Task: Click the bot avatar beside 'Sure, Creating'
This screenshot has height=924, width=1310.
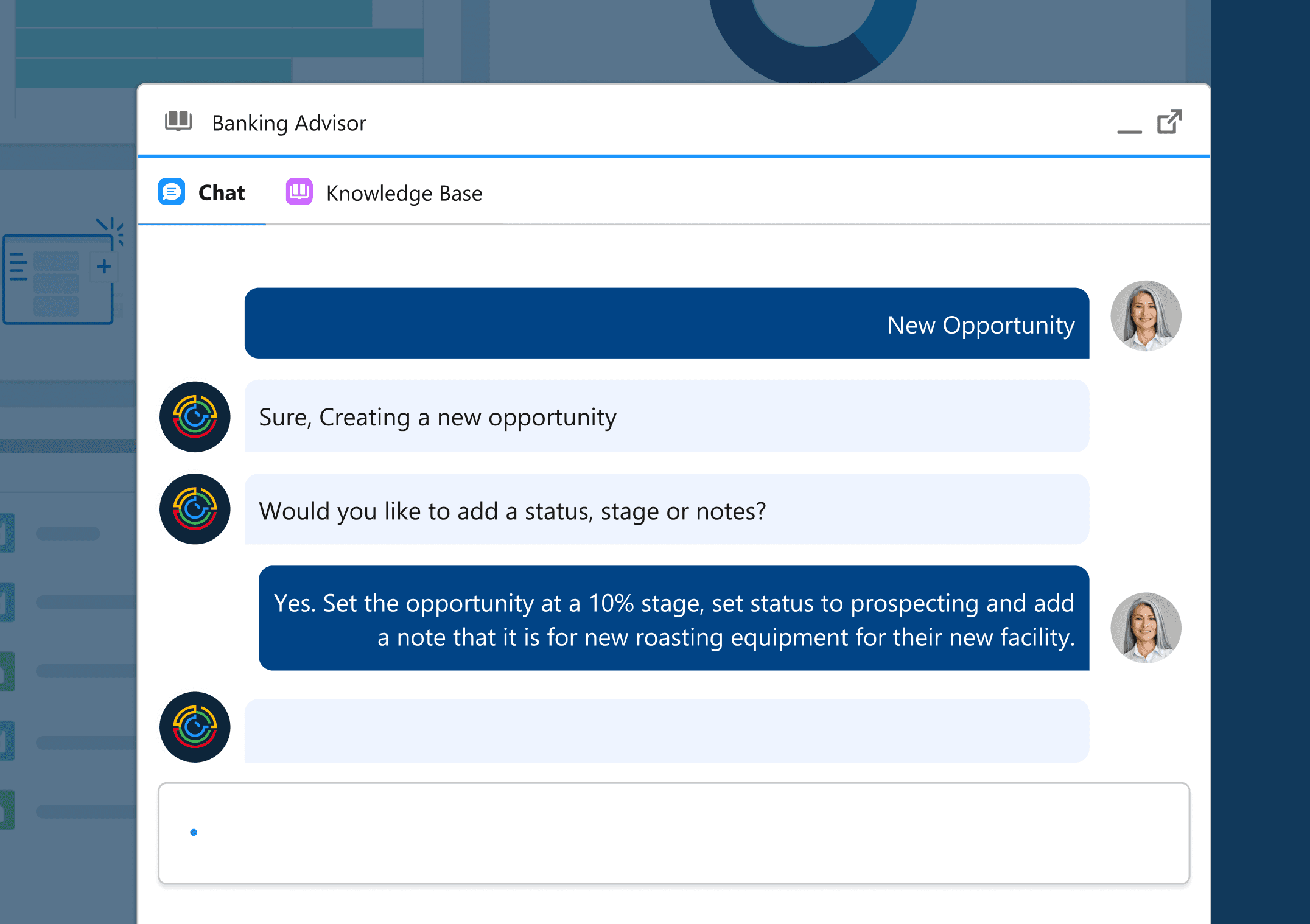Action: click(x=195, y=417)
